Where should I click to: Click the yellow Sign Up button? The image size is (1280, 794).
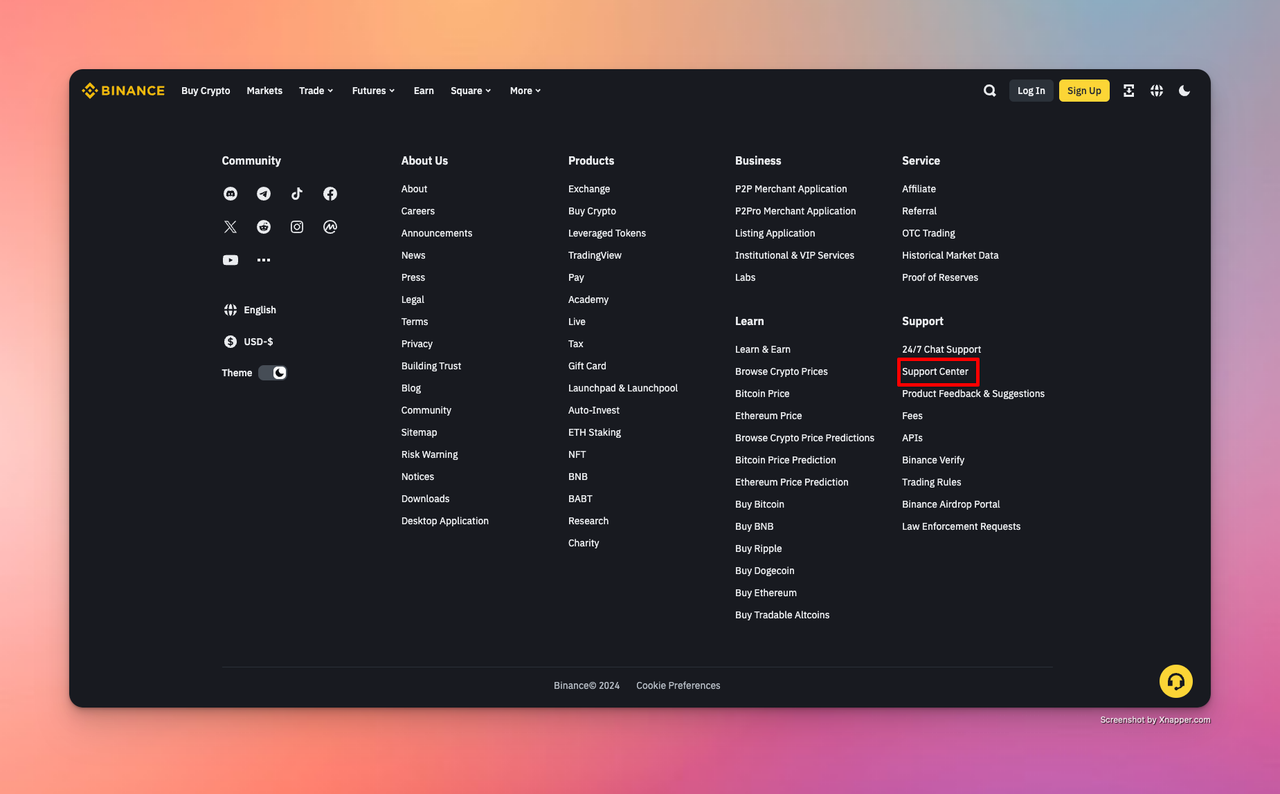(x=1084, y=91)
